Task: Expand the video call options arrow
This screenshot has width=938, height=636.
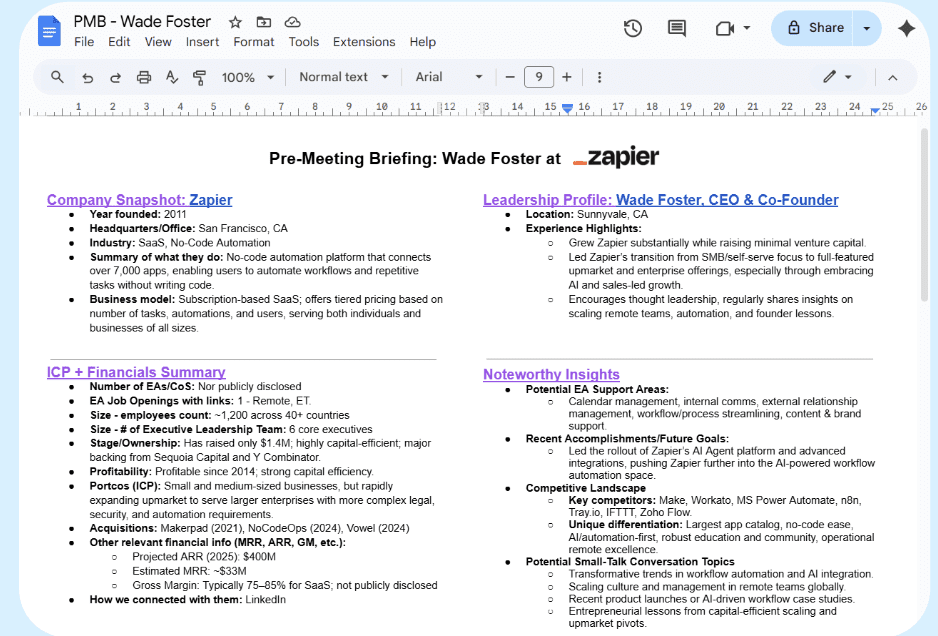Action: [747, 28]
